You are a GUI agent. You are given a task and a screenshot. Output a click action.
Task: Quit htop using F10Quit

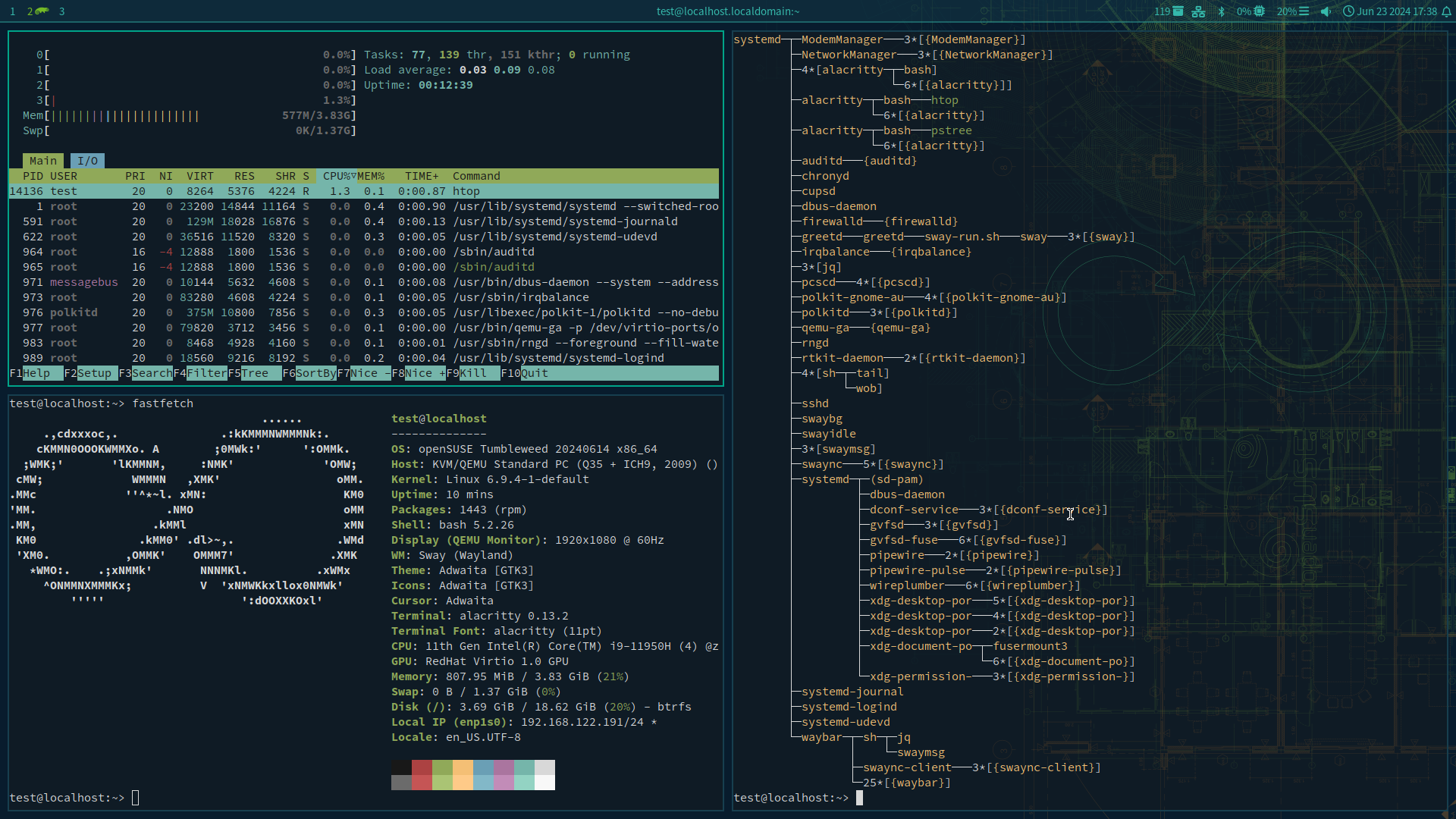click(525, 373)
